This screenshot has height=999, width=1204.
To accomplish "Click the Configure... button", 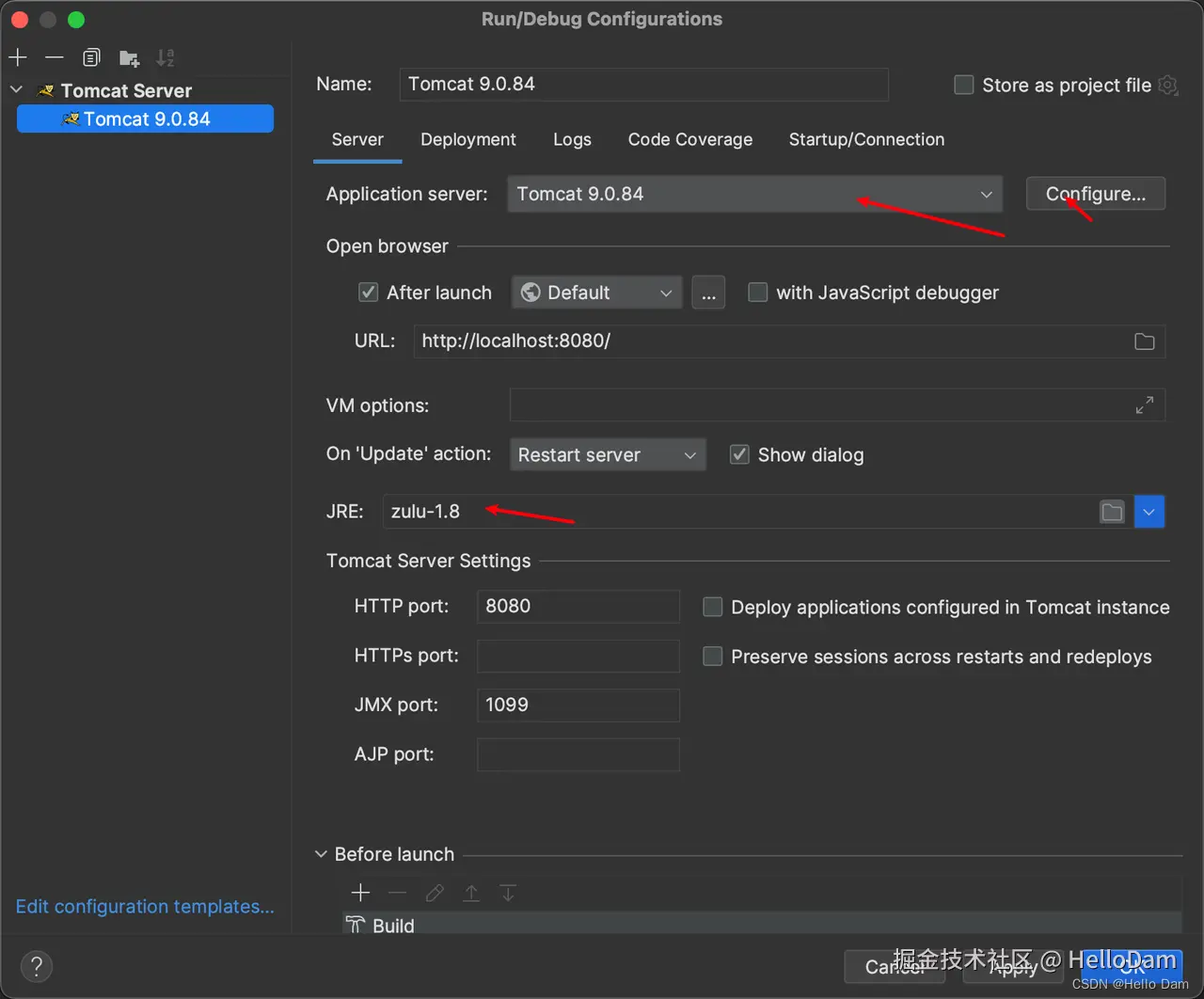I will click(1096, 194).
